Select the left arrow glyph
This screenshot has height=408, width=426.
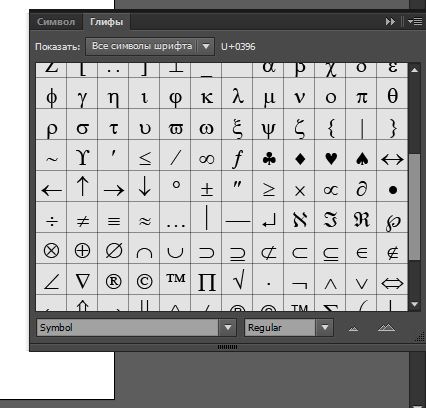click(x=52, y=187)
